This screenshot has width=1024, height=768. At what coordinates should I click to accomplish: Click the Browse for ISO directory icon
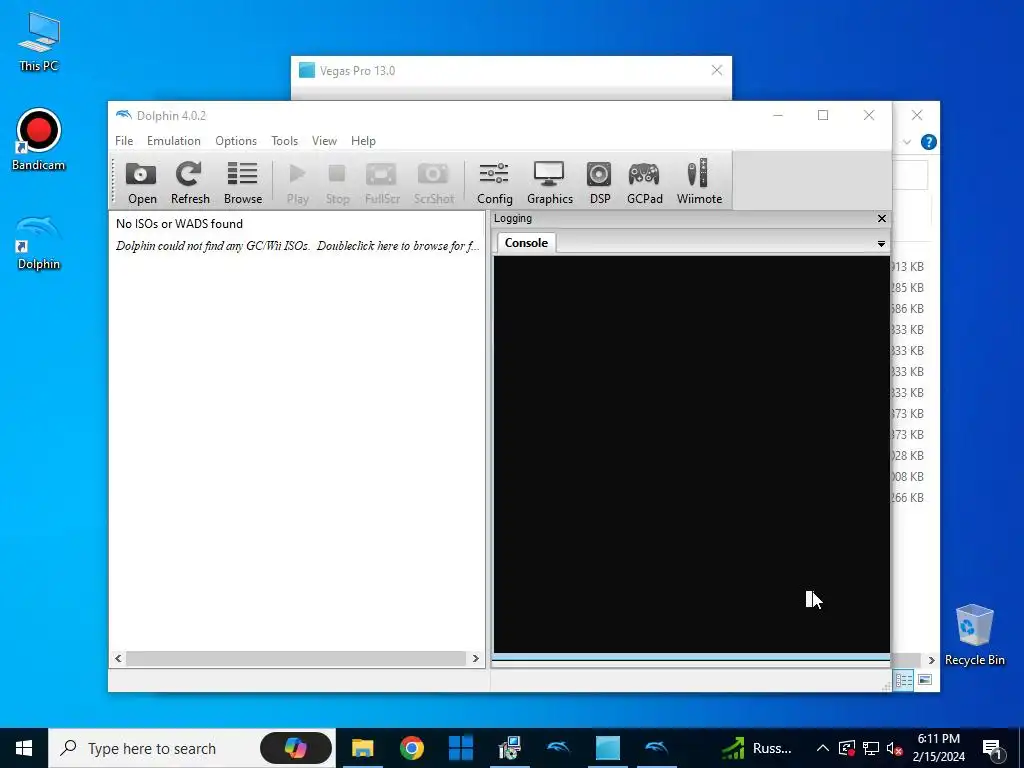(242, 182)
